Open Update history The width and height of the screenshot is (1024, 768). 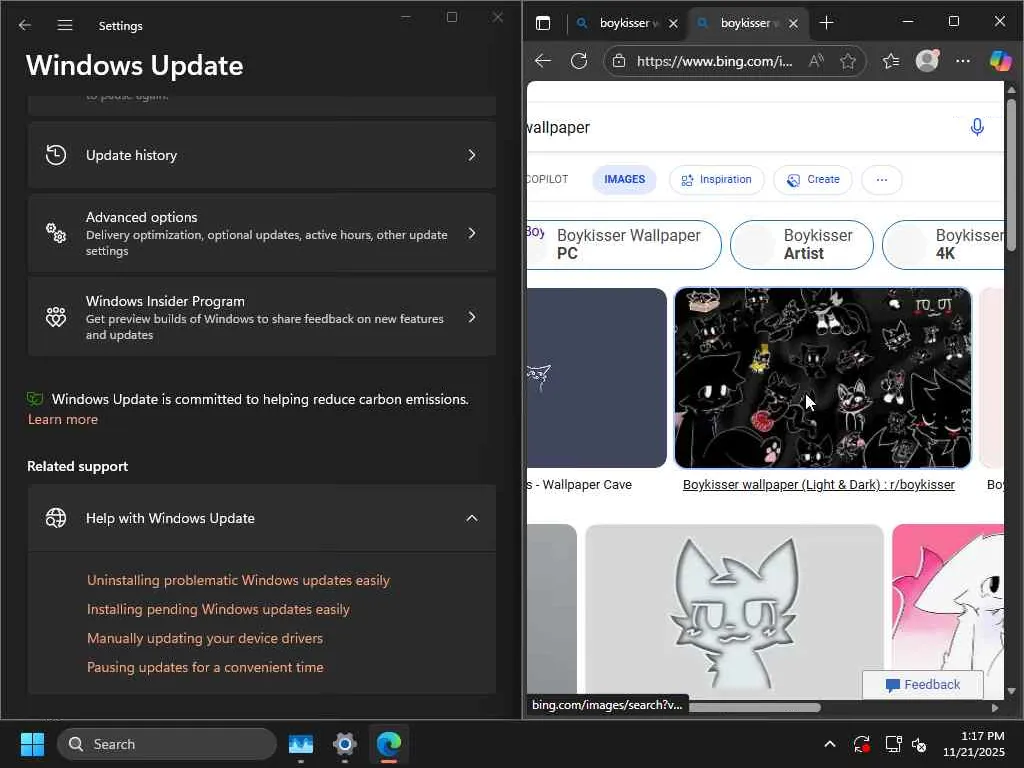pos(261,155)
